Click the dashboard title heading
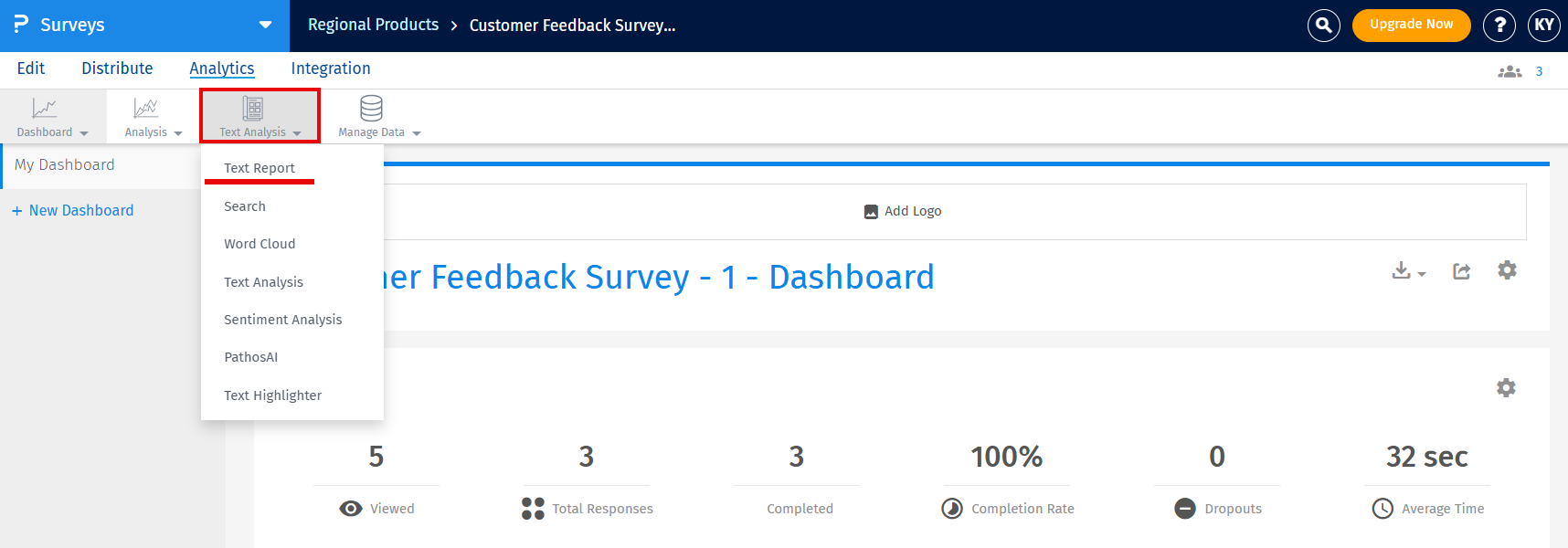This screenshot has width=1568, height=548. pyautogui.click(x=660, y=277)
